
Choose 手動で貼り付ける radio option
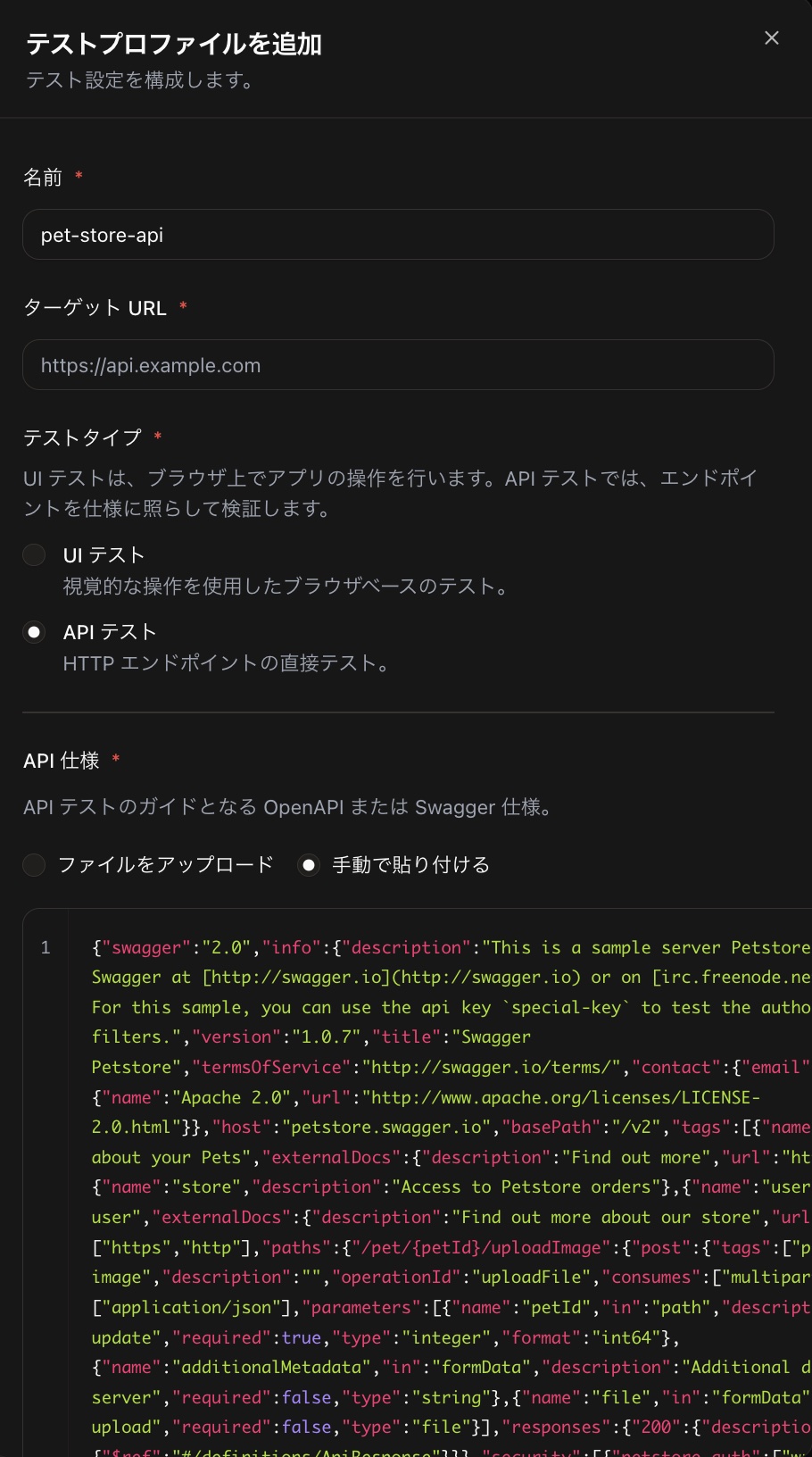(x=309, y=865)
